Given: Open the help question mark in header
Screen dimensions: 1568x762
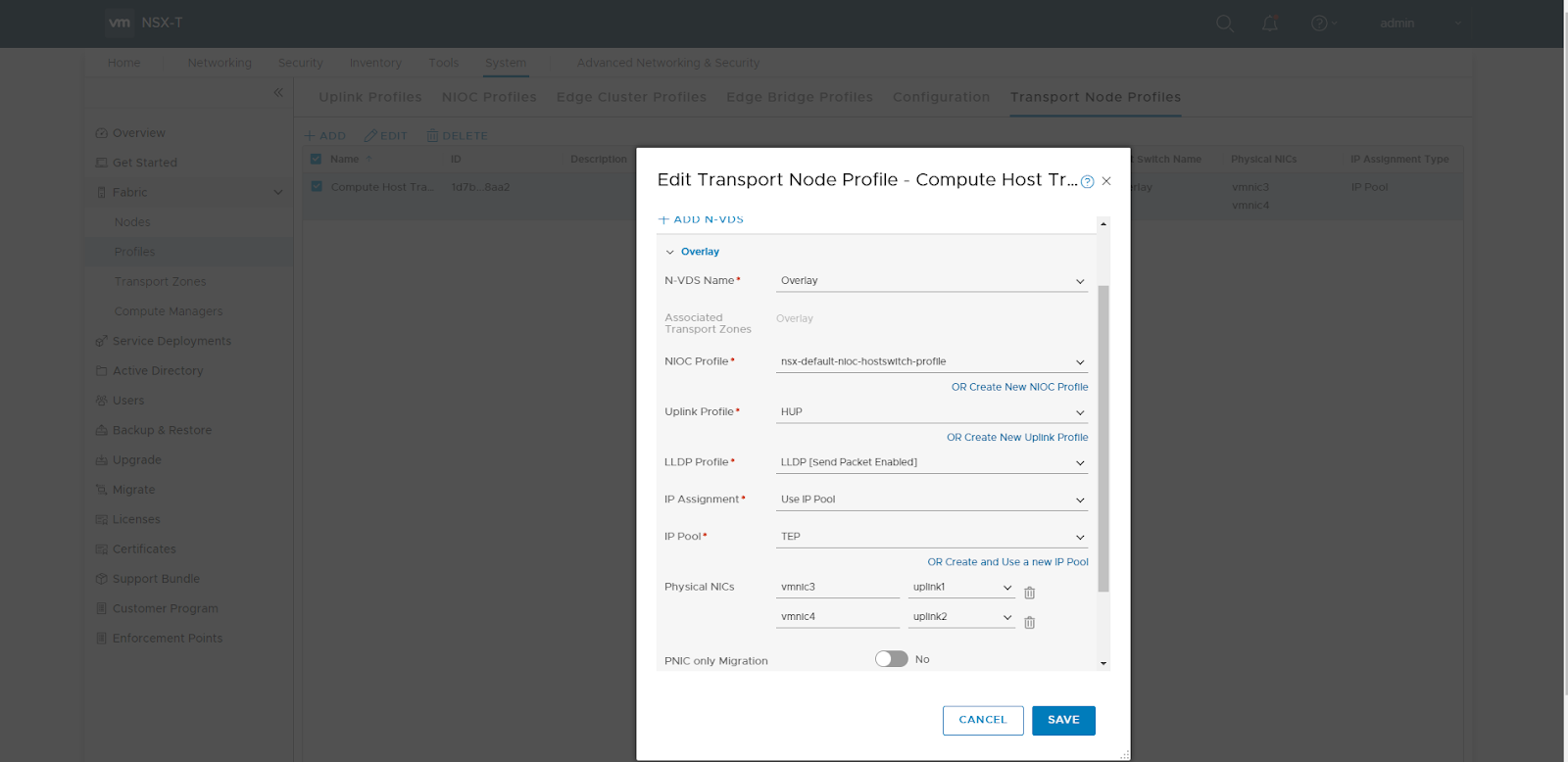Looking at the screenshot, I should tap(1319, 24).
